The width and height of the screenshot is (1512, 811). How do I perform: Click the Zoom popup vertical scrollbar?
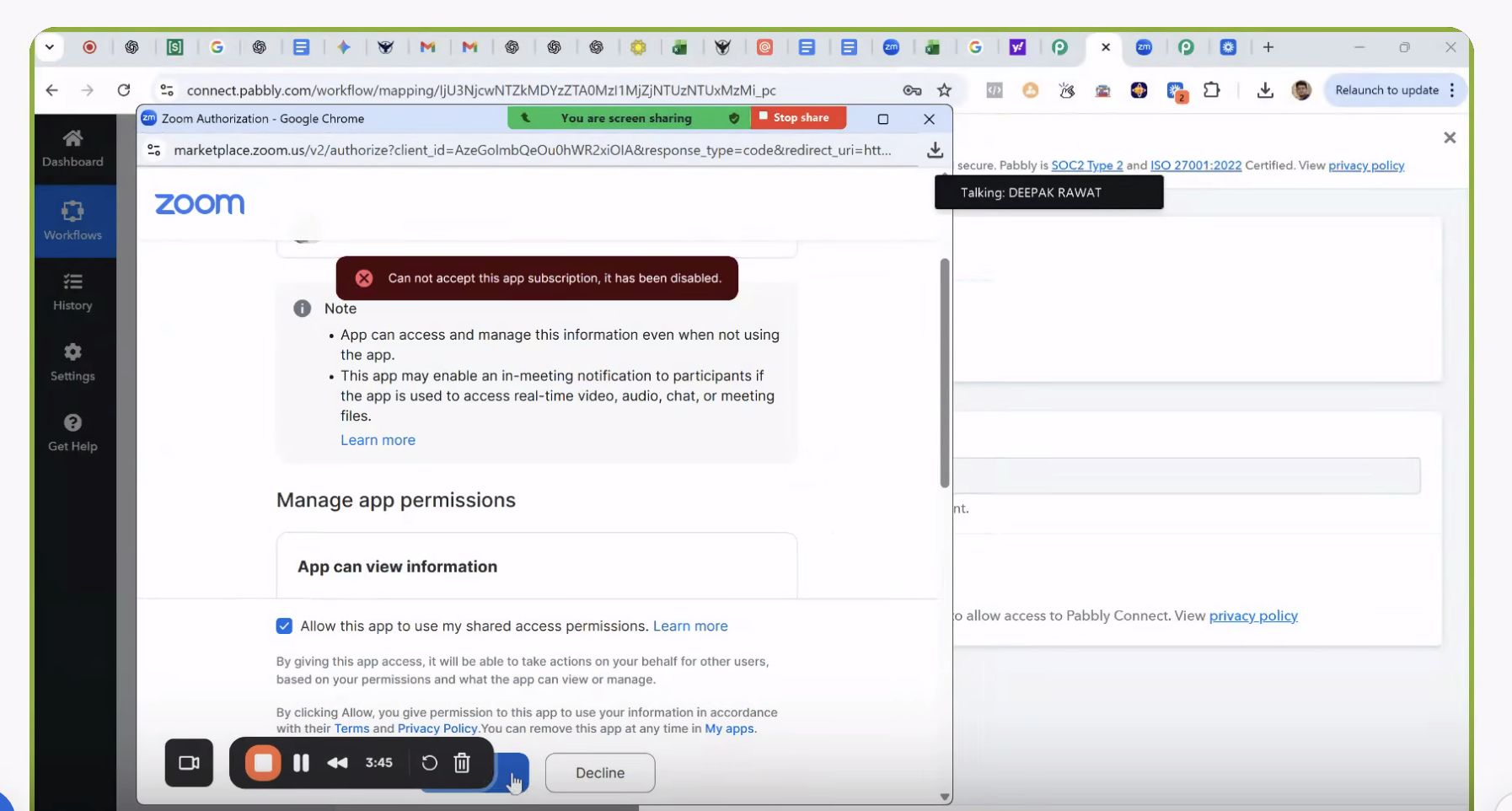click(944, 373)
